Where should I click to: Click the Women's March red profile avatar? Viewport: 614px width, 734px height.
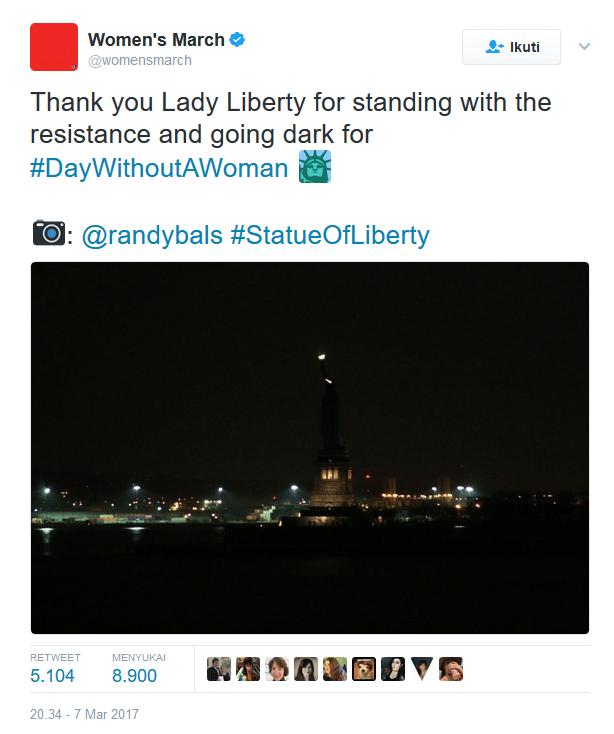point(54,47)
